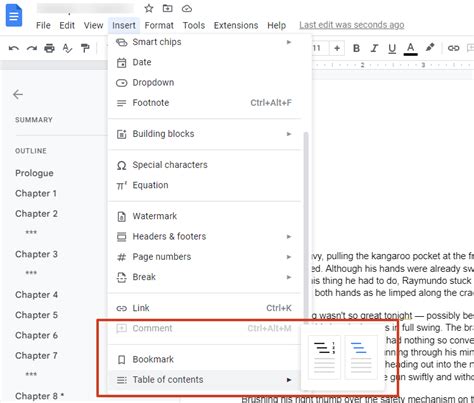
Task: Open the Tools menu
Action: coord(194,25)
